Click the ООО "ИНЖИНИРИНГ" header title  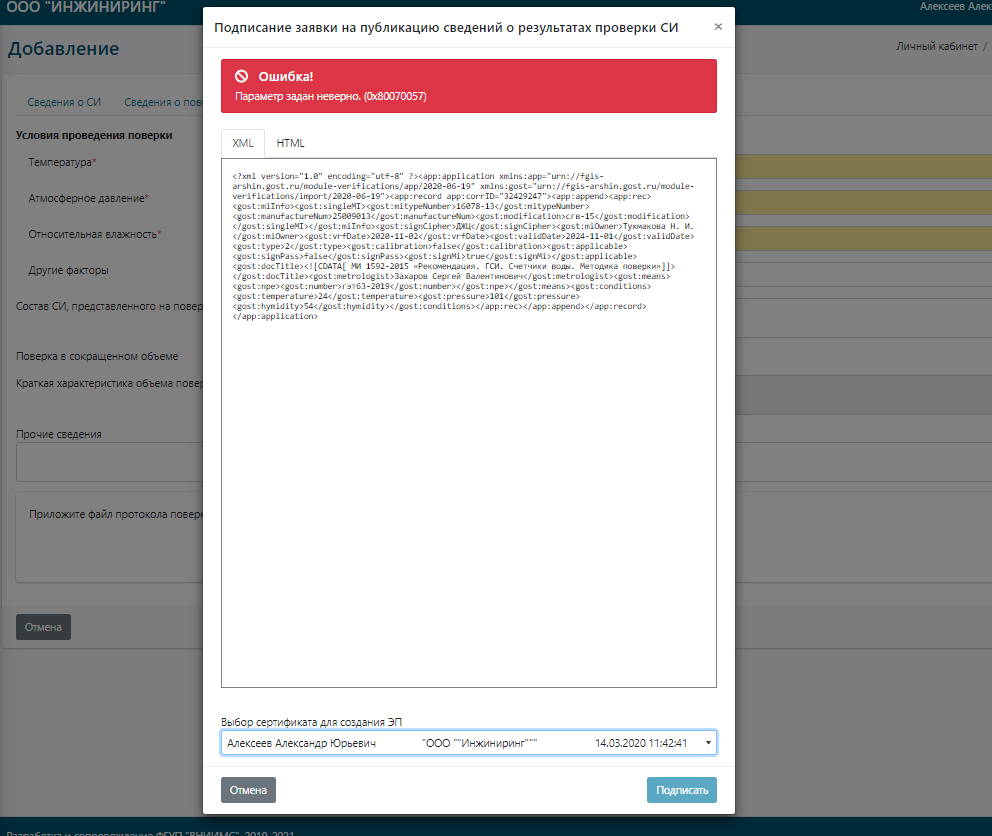click(87, 9)
